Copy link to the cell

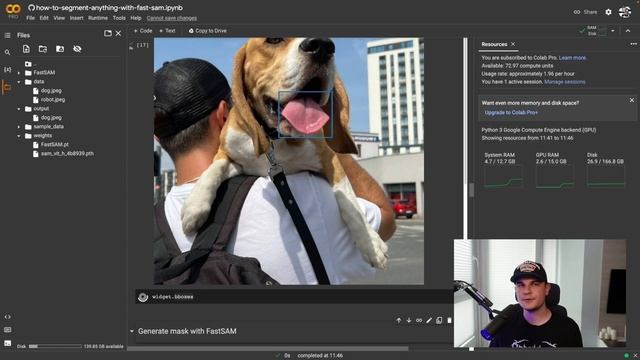[419, 320]
